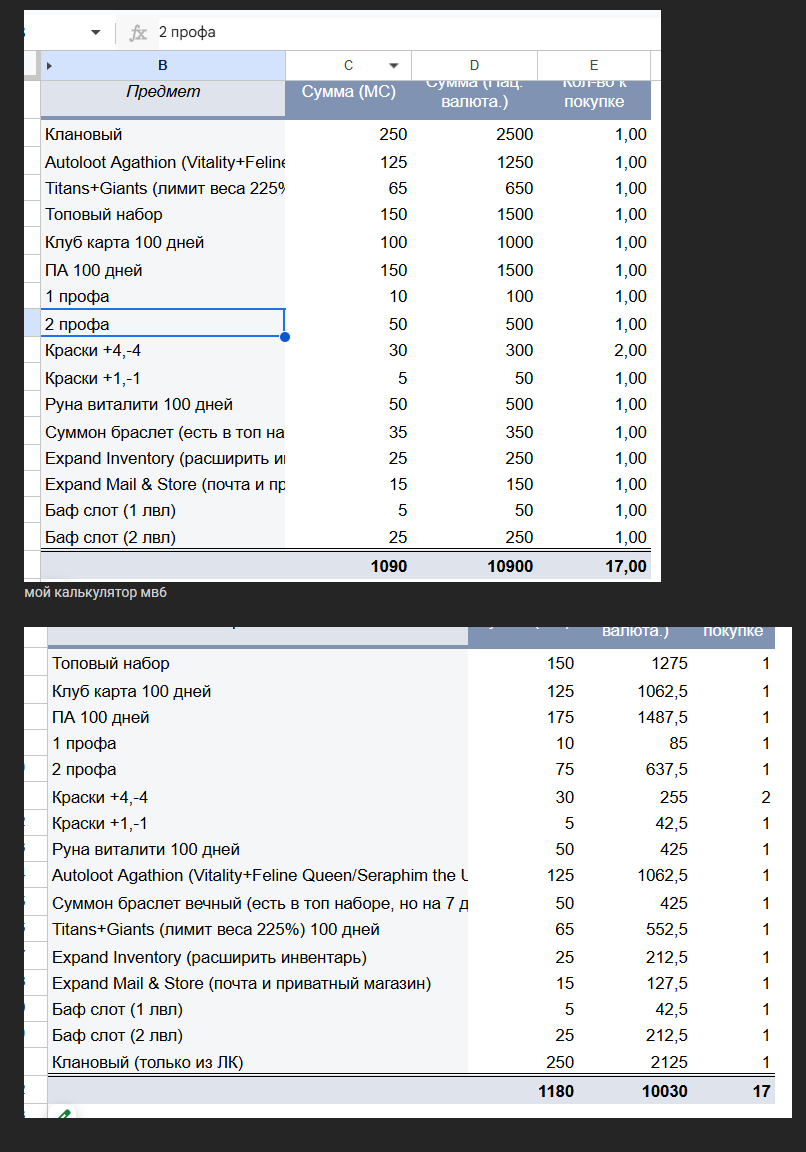Select the total 1090 cell
The height and width of the screenshot is (1152, 806).
coord(388,566)
